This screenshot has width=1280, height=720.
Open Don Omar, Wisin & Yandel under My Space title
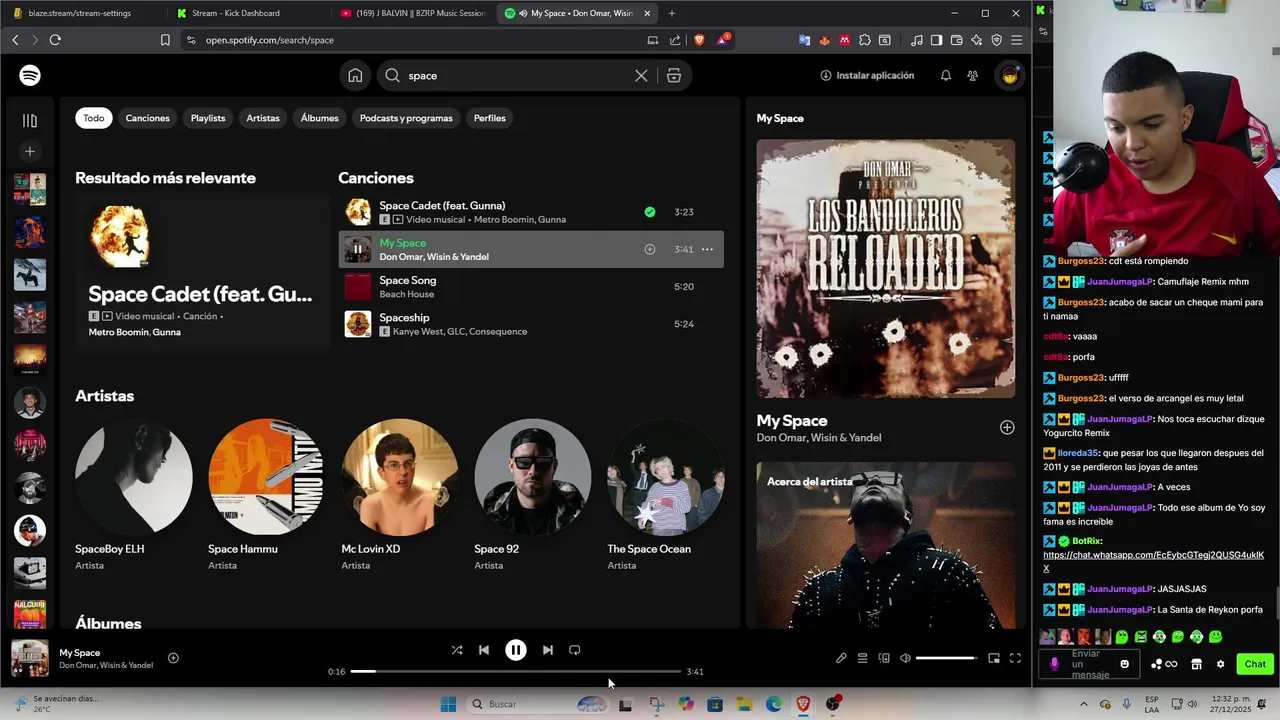(819, 438)
